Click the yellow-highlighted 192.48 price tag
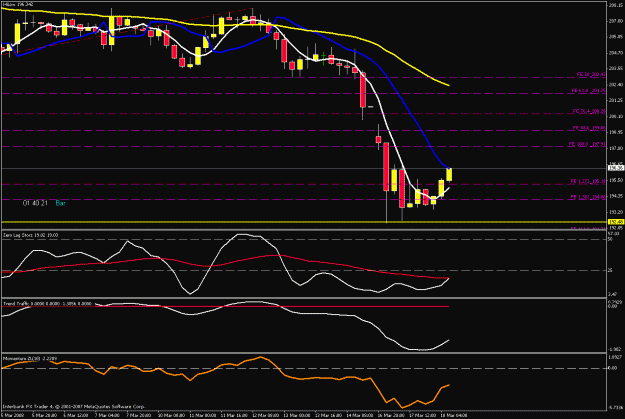Viewport: 625px width, 419px height. click(x=616, y=222)
